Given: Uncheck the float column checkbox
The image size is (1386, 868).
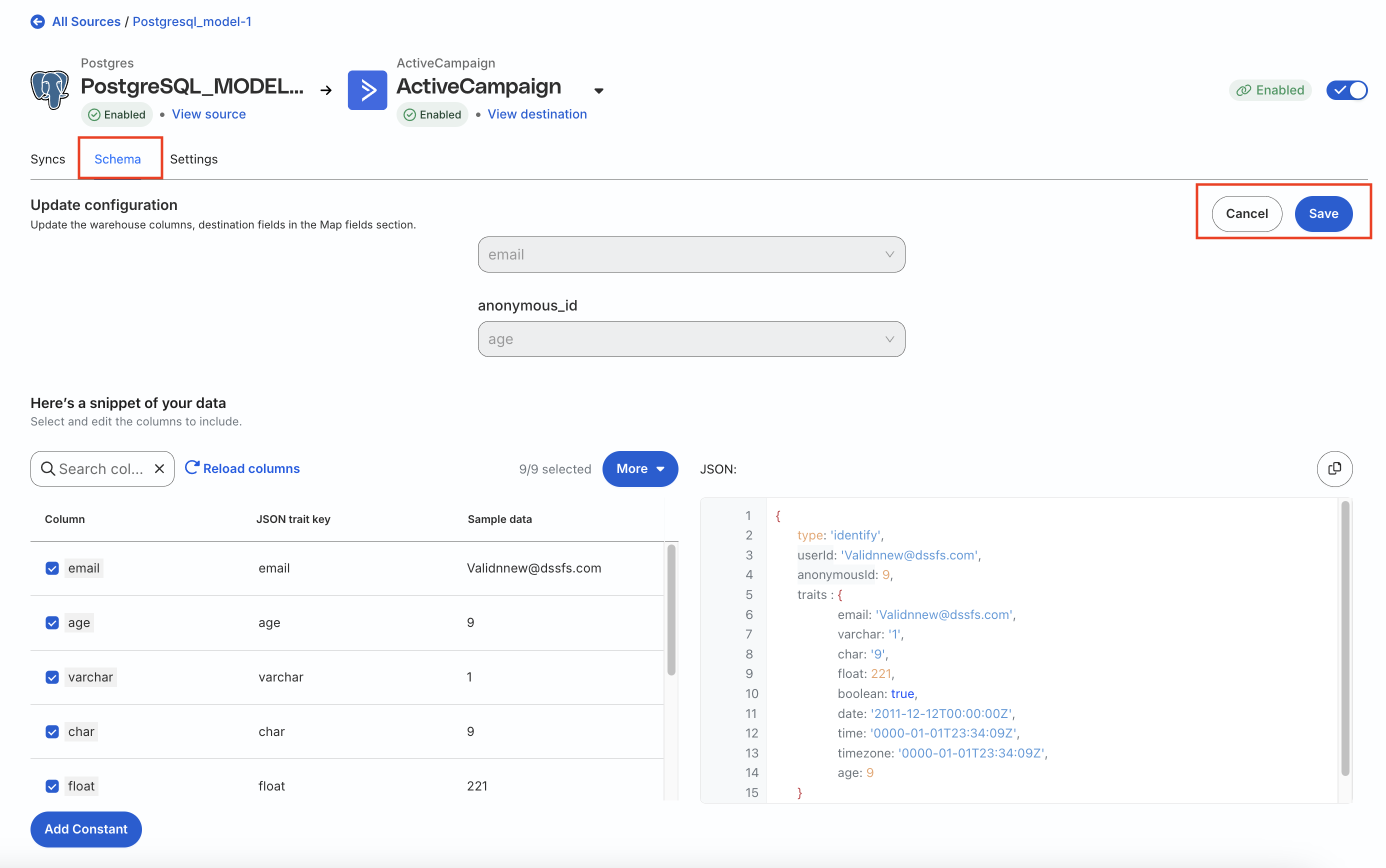Looking at the screenshot, I should (x=52, y=786).
